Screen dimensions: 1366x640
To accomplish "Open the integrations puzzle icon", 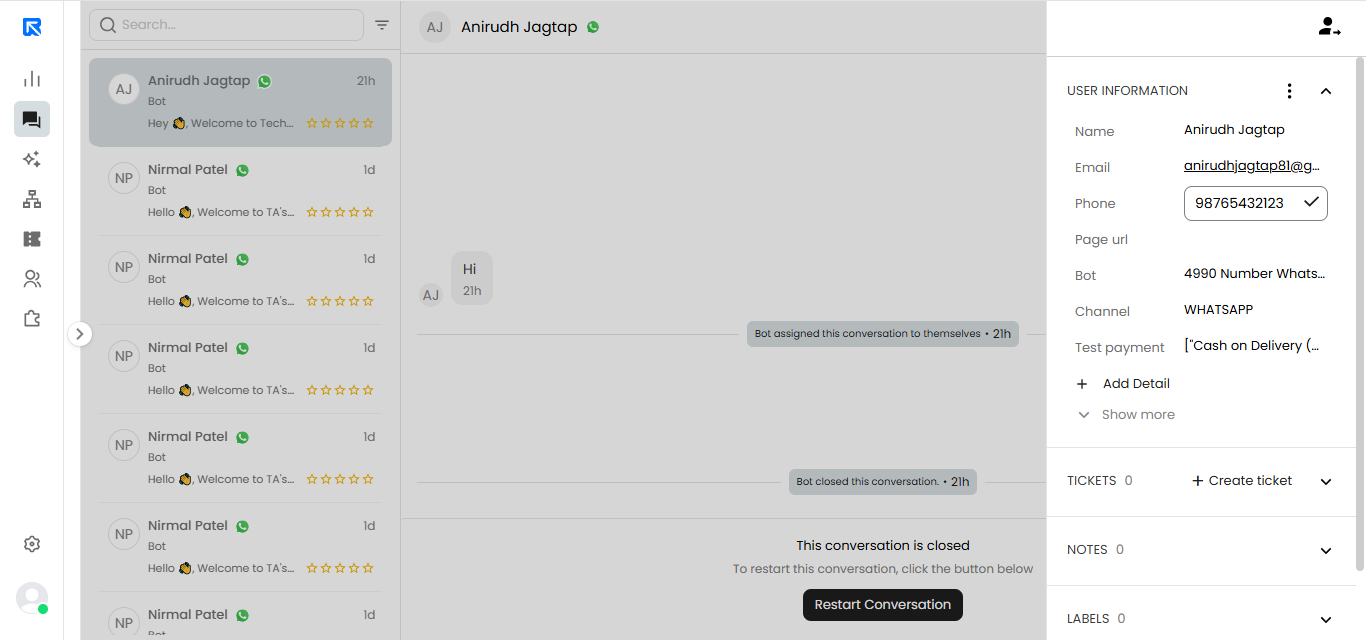I will (32, 319).
